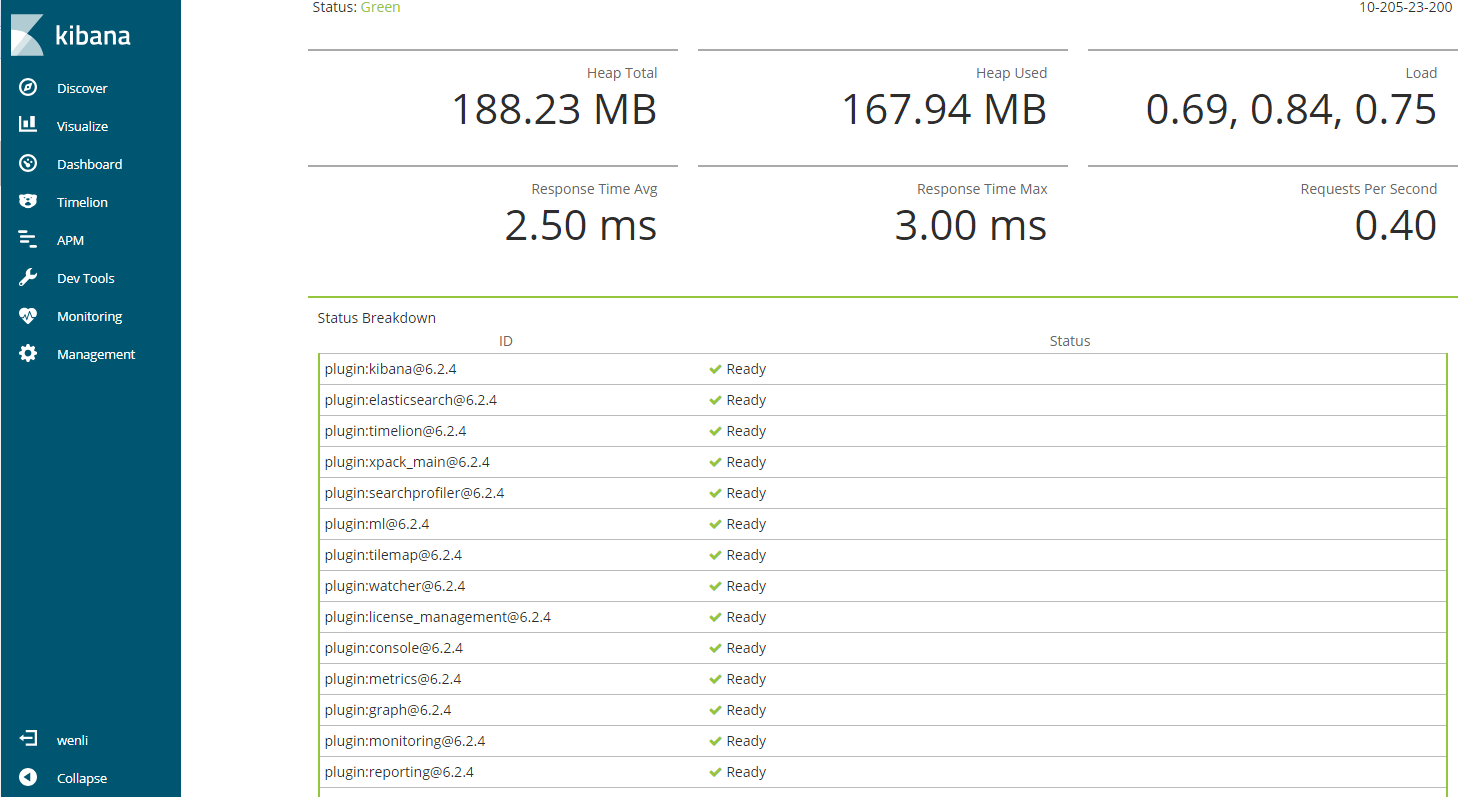1461x797 pixels.
Task: Click green check icon for plugin:monitoring@6.2.4
Action: tap(715, 741)
